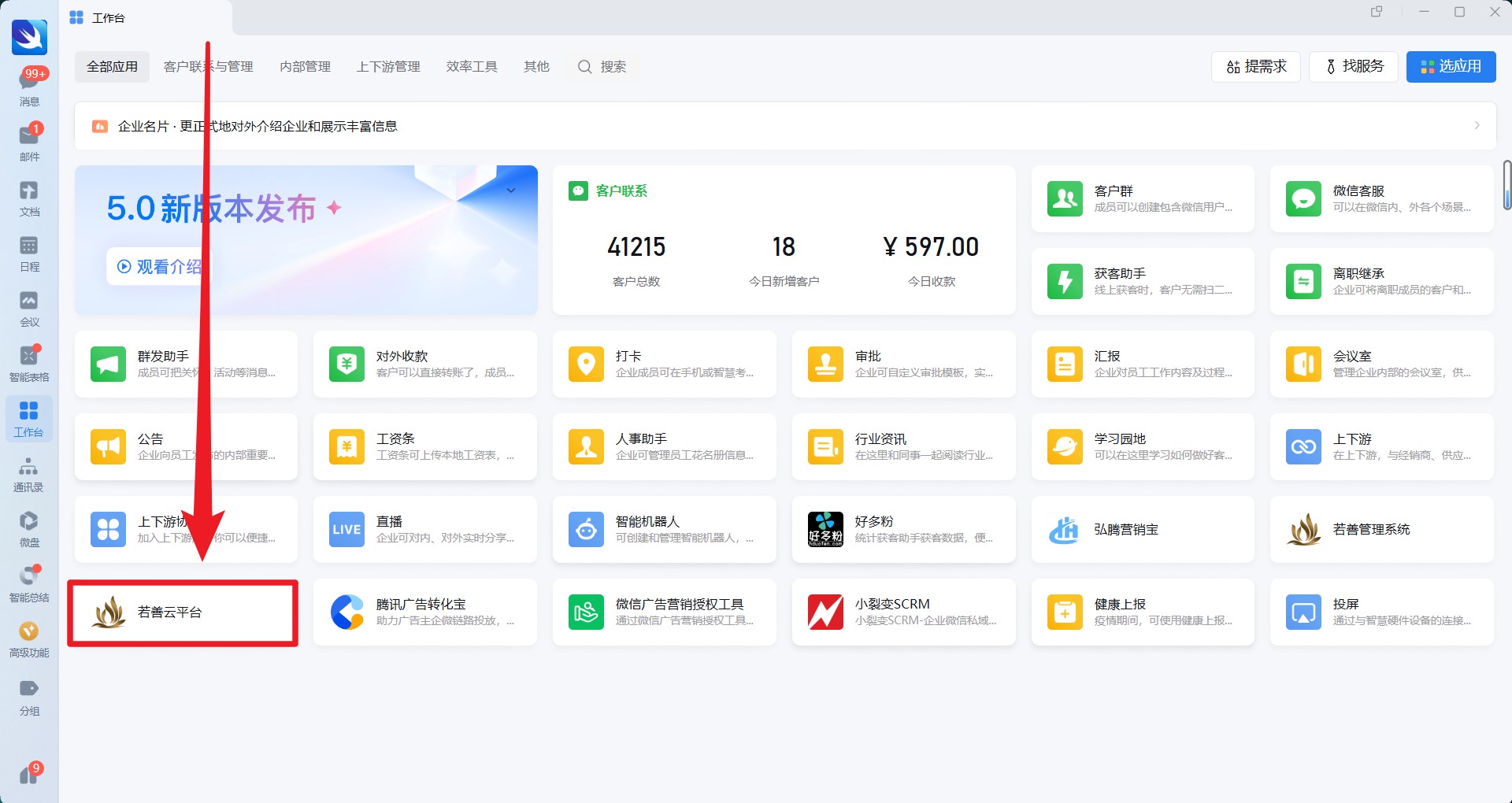
Task: Open 通讯录 contacts in sidebar
Action: (29, 473)
